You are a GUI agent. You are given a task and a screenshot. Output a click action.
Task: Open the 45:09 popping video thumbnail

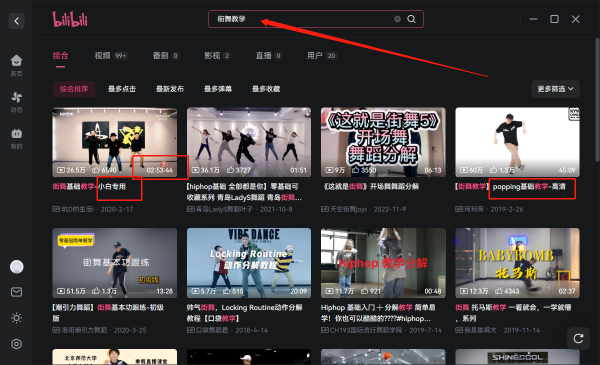pos(517,142)
